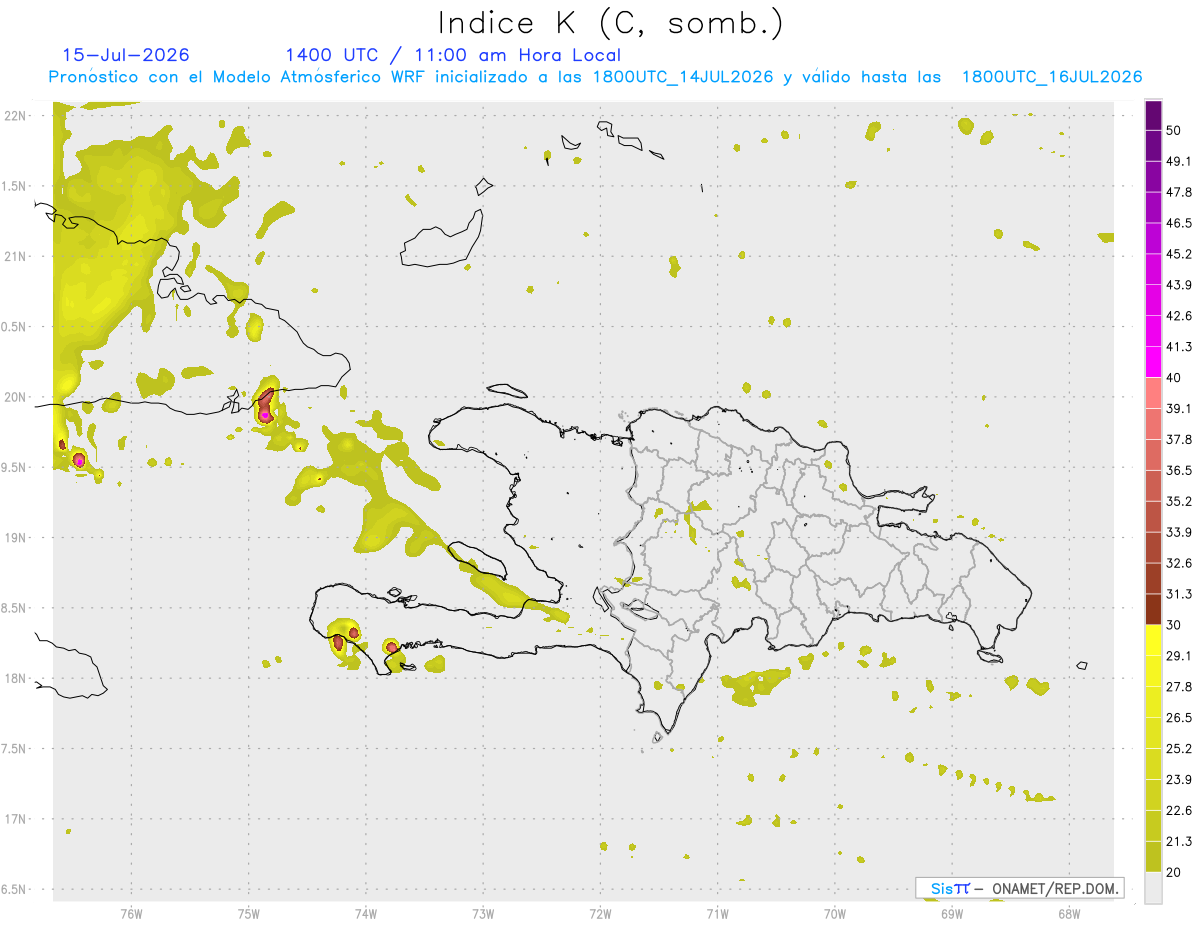The width and height of the screenshot is (1200, 927).
Task: Click the color scale value '39.1'
Action: 1178,408
